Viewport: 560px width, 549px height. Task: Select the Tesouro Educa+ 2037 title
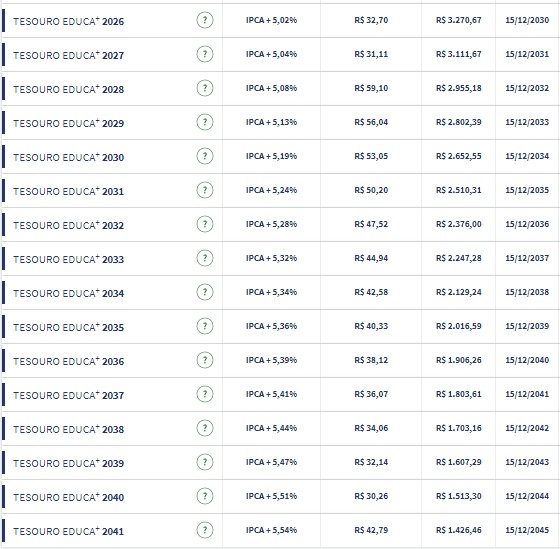69,395
